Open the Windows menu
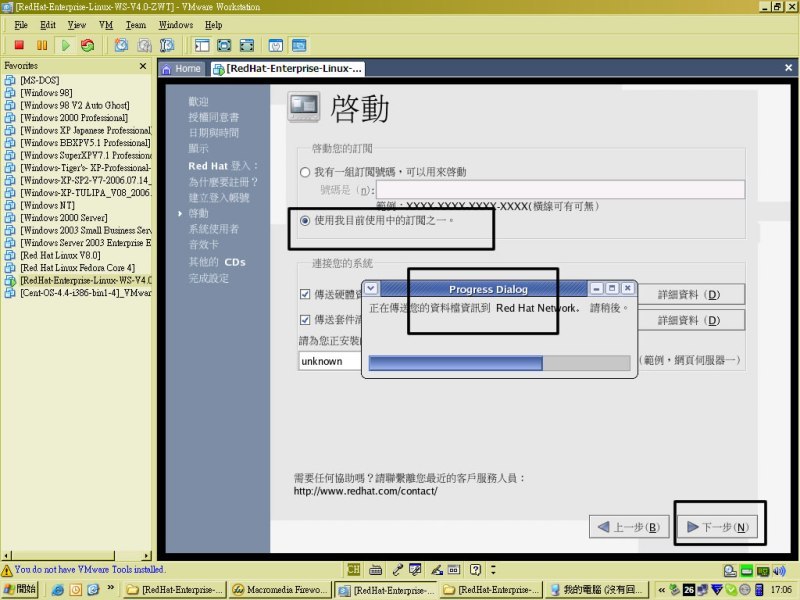 click(x=176, y=25)
